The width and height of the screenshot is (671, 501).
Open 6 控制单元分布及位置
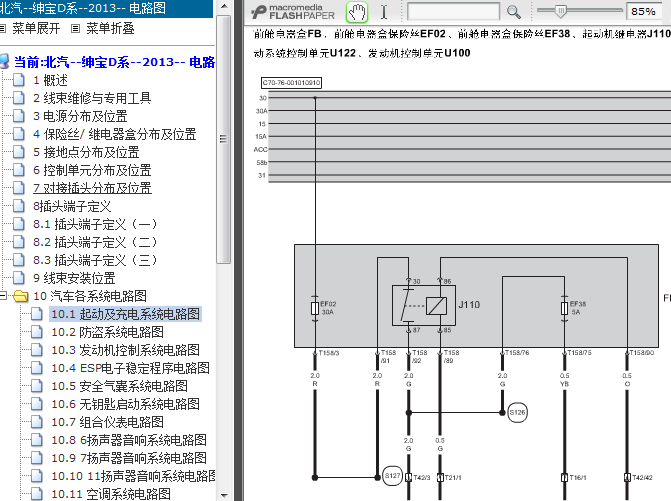tap(92, 170)
